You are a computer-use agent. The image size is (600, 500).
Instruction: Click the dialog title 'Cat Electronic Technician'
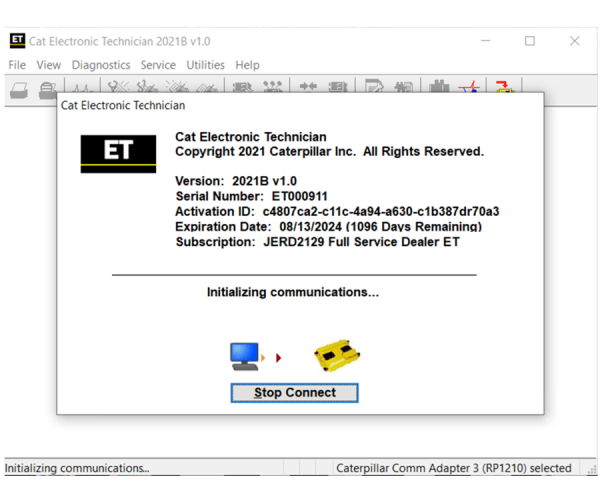(123, 105)
